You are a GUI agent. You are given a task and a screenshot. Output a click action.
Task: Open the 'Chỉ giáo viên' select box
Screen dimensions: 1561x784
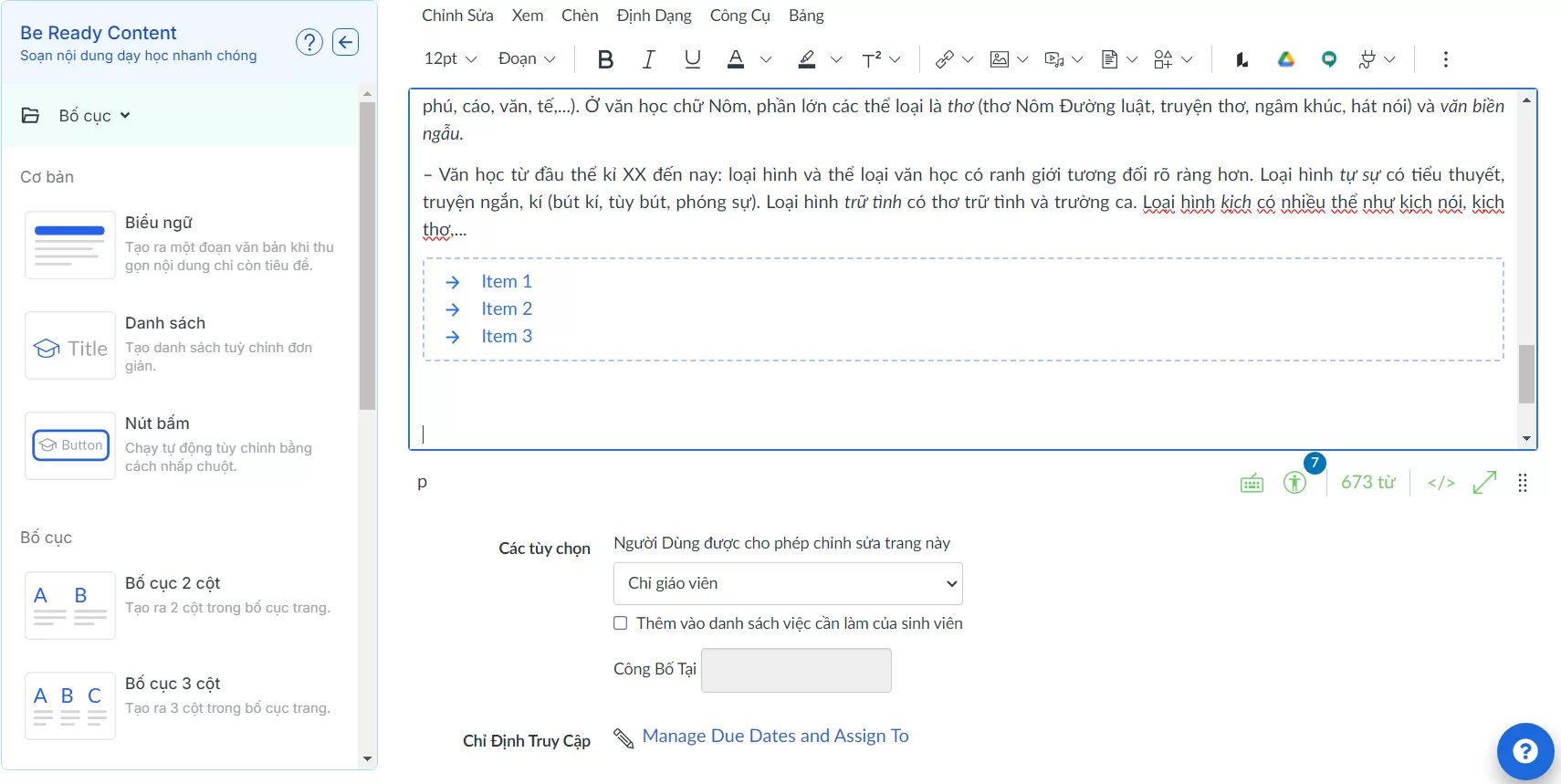coord(788,583)
